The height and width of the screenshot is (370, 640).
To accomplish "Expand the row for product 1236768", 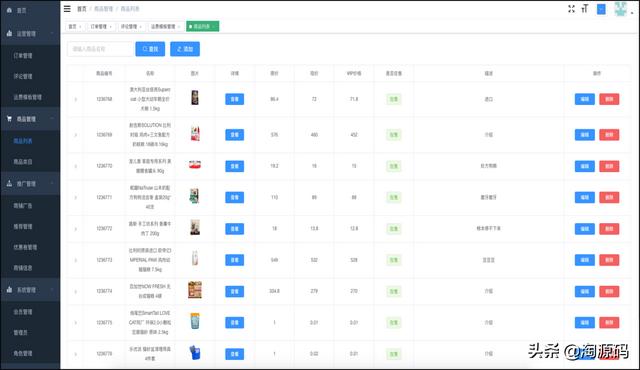I will point(76,99).
